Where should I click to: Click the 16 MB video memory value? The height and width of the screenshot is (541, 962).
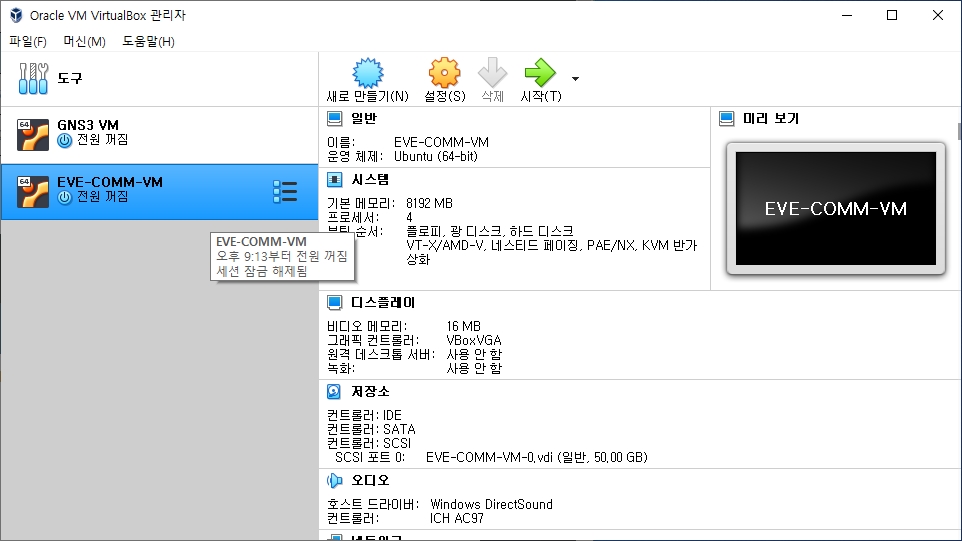pyautogui.click(x=463, y=326)
